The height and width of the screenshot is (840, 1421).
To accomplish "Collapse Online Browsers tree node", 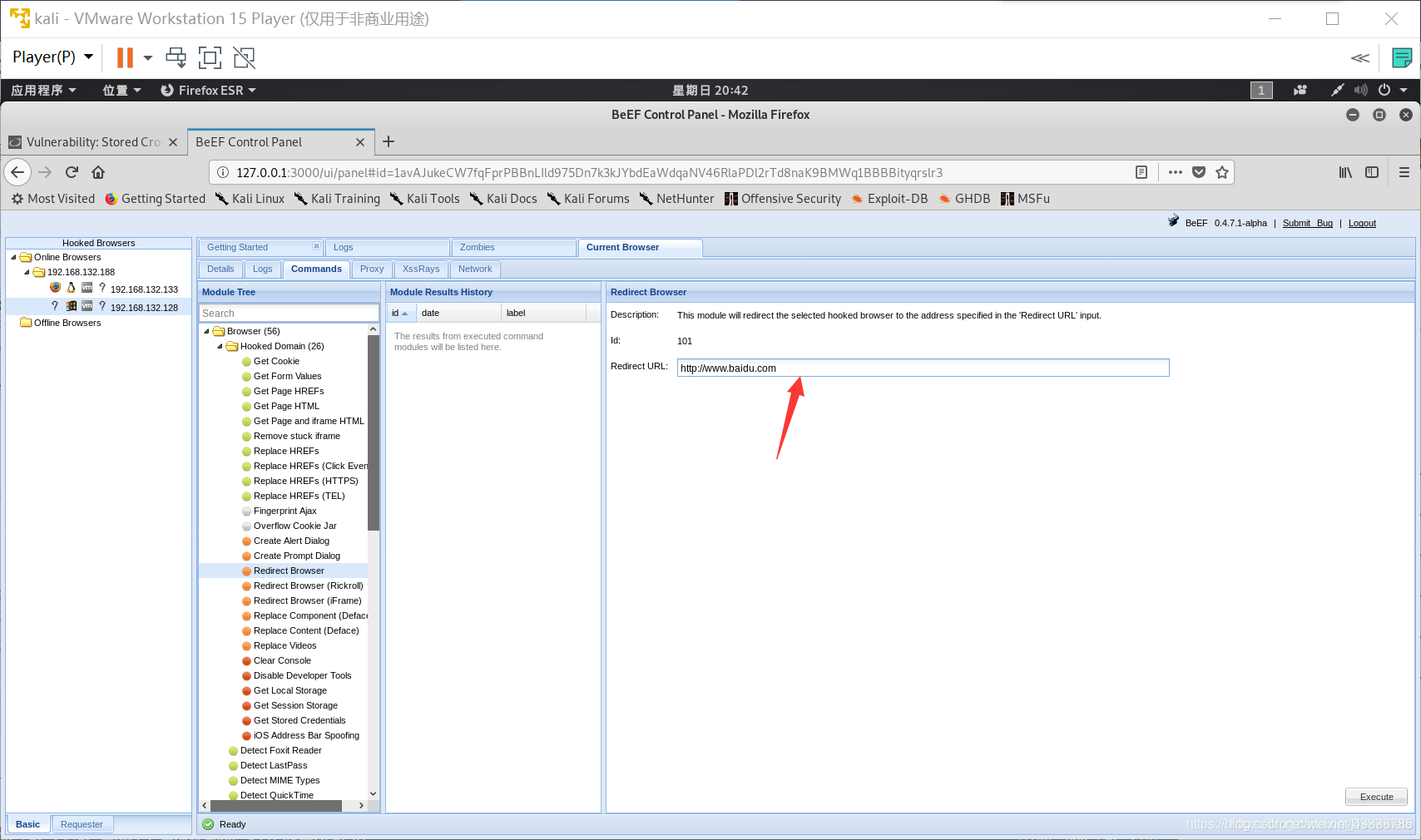I will click(x=13, y=257).
